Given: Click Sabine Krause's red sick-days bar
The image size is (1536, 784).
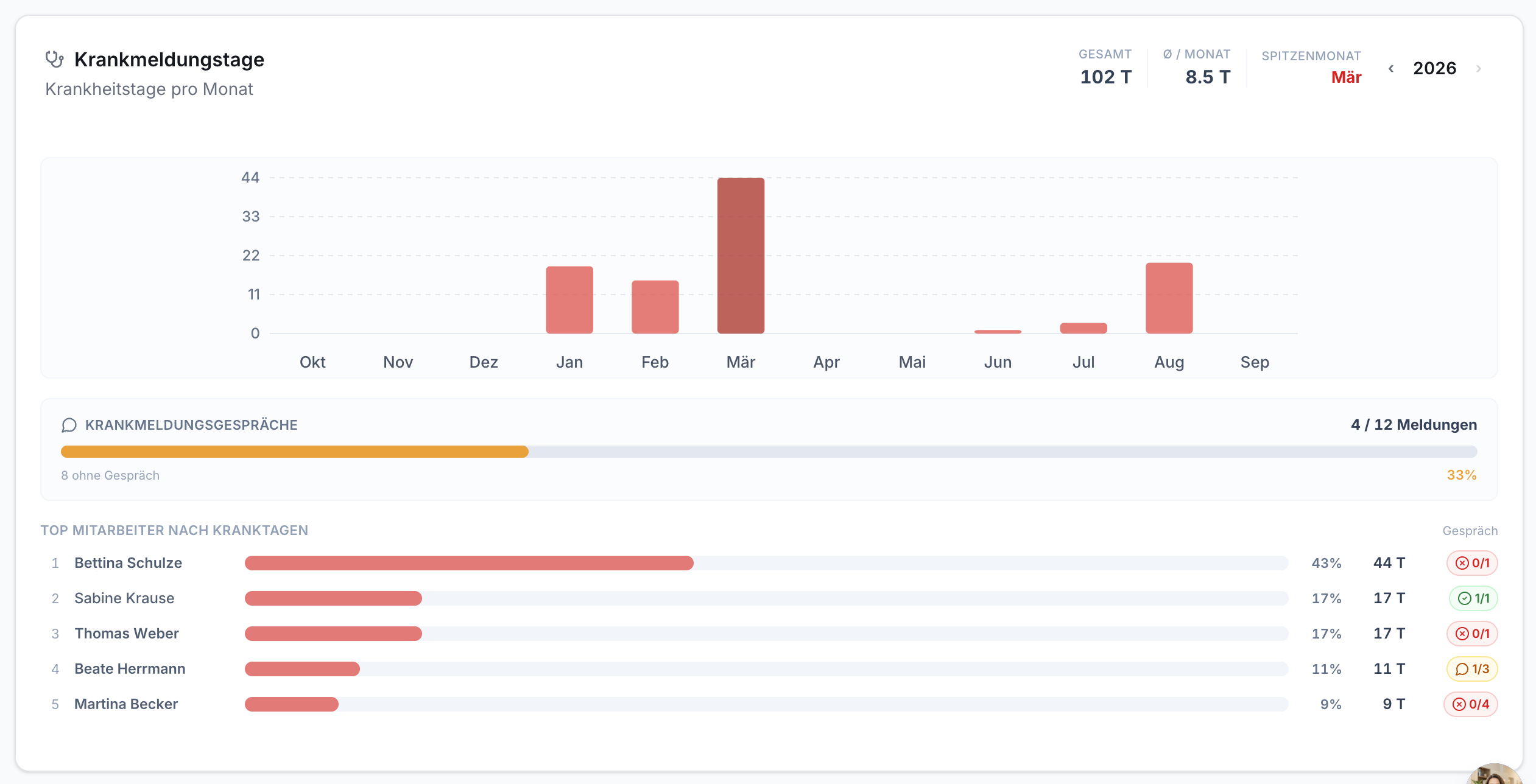Looking at the screenshot, I should pyautogui.click(x=333, y=598).
